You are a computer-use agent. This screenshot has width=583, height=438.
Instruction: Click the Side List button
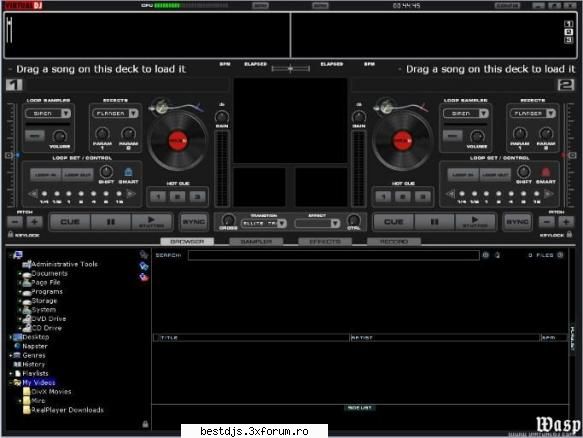pos(359,408)
